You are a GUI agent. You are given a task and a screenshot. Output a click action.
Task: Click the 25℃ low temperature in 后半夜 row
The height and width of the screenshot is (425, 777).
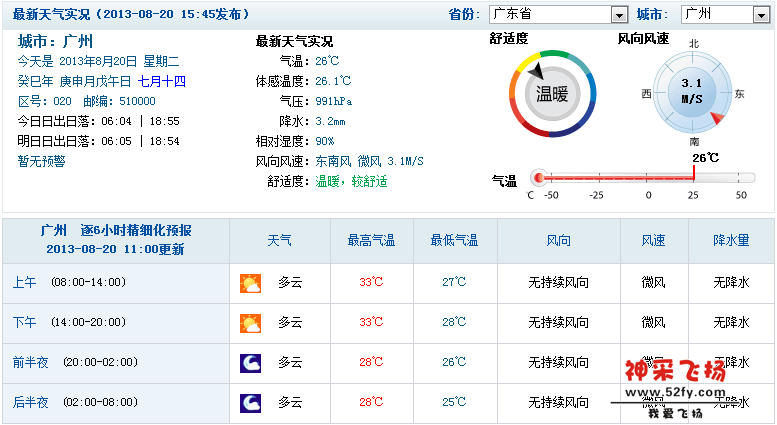pos(454,402)
